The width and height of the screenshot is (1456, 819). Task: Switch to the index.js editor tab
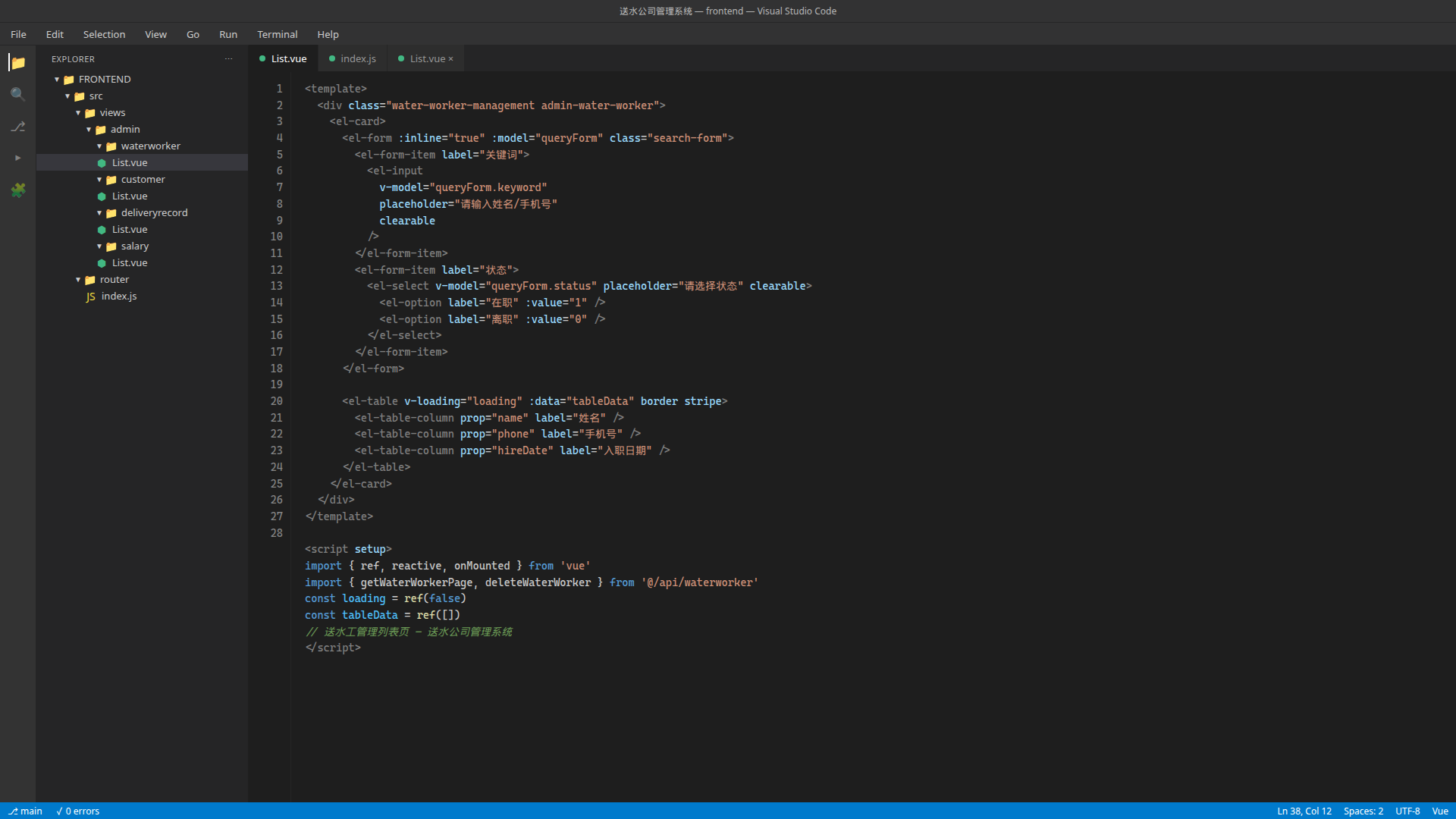[x=353, y=59]
